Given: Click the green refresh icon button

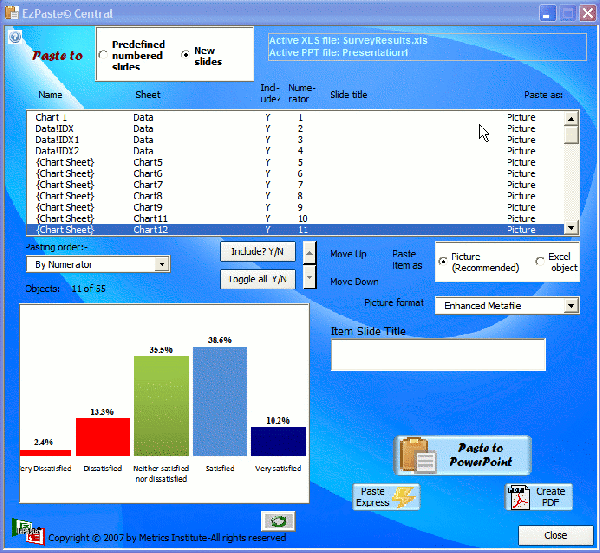Looking at the screenshot, I should coord(277,520).
